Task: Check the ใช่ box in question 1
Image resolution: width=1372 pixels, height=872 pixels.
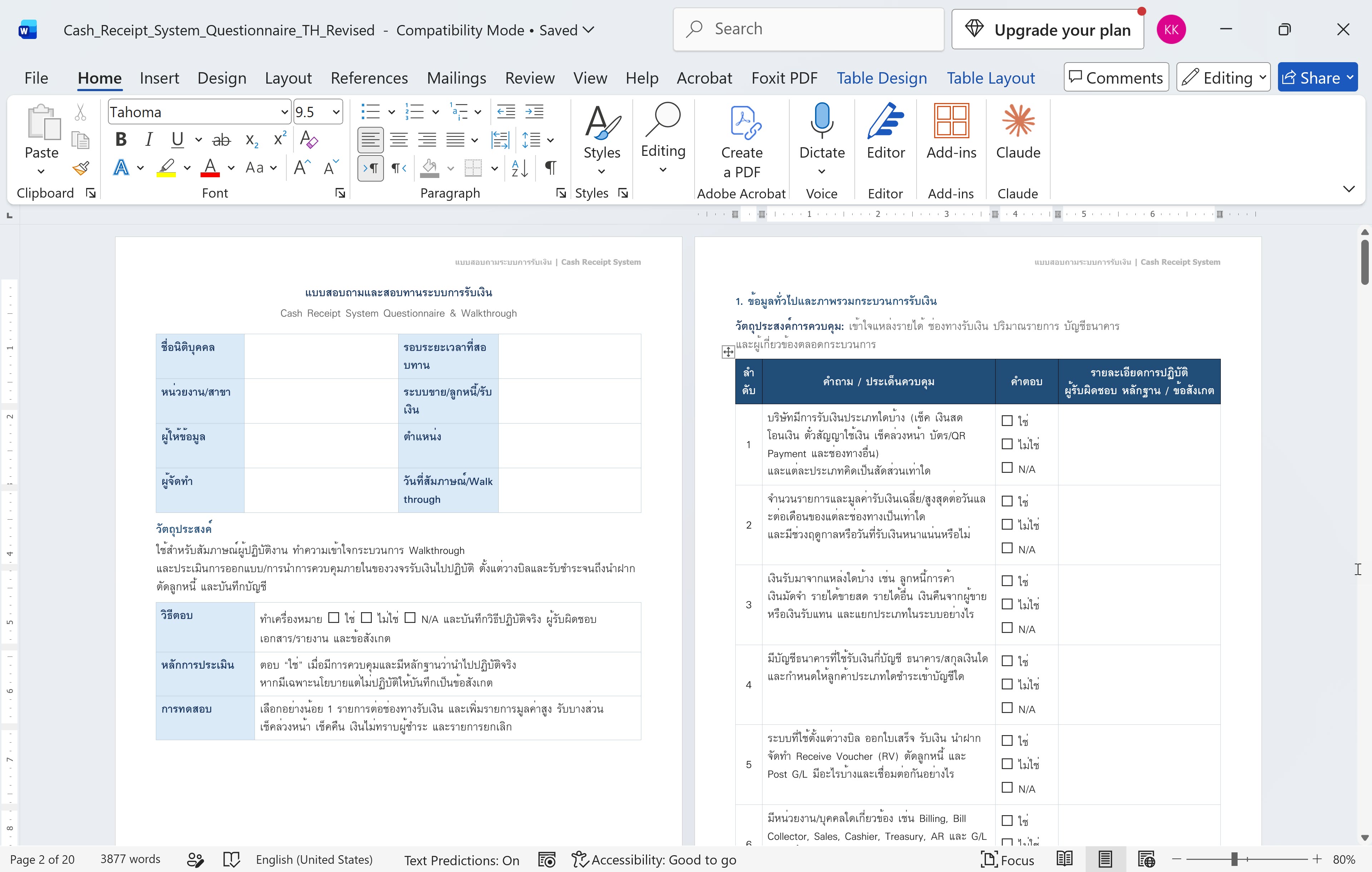Action: coord(1007,420)
